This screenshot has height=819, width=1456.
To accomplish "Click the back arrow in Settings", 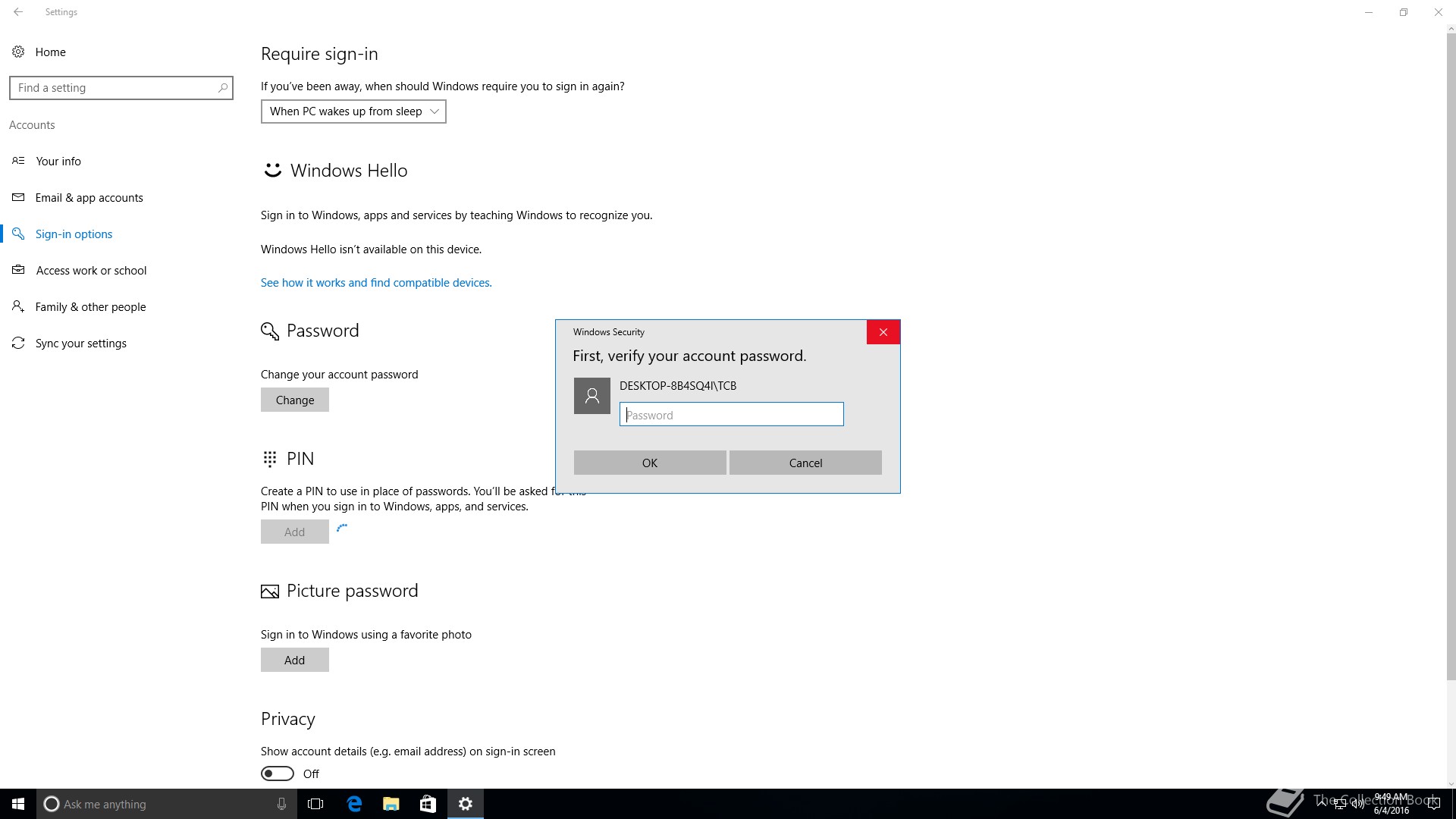I will pyautogui.click(x=18, y=12).
